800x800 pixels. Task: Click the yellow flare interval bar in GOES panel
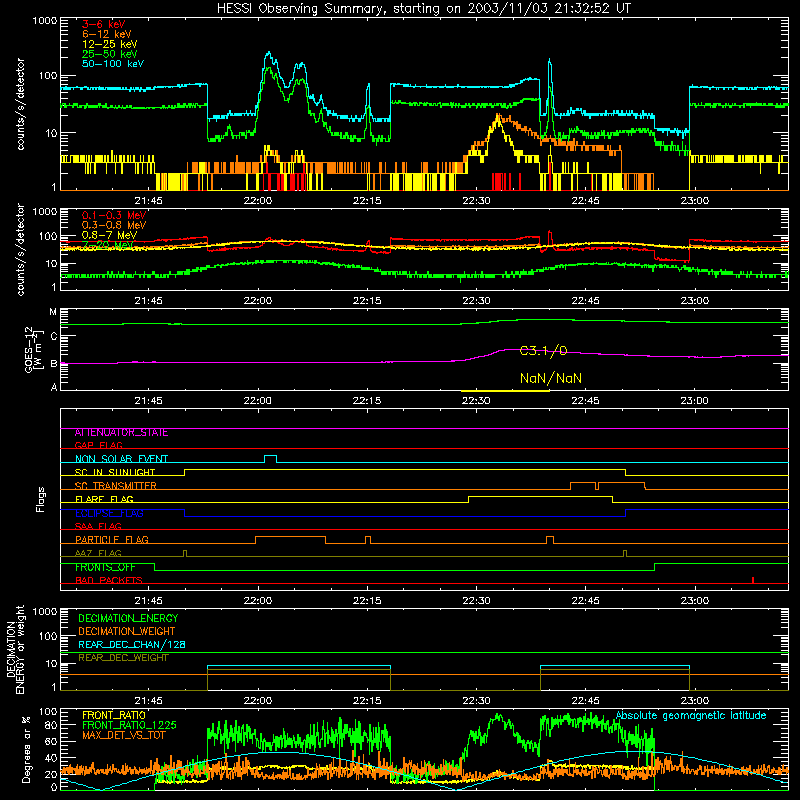click(505, 391)
